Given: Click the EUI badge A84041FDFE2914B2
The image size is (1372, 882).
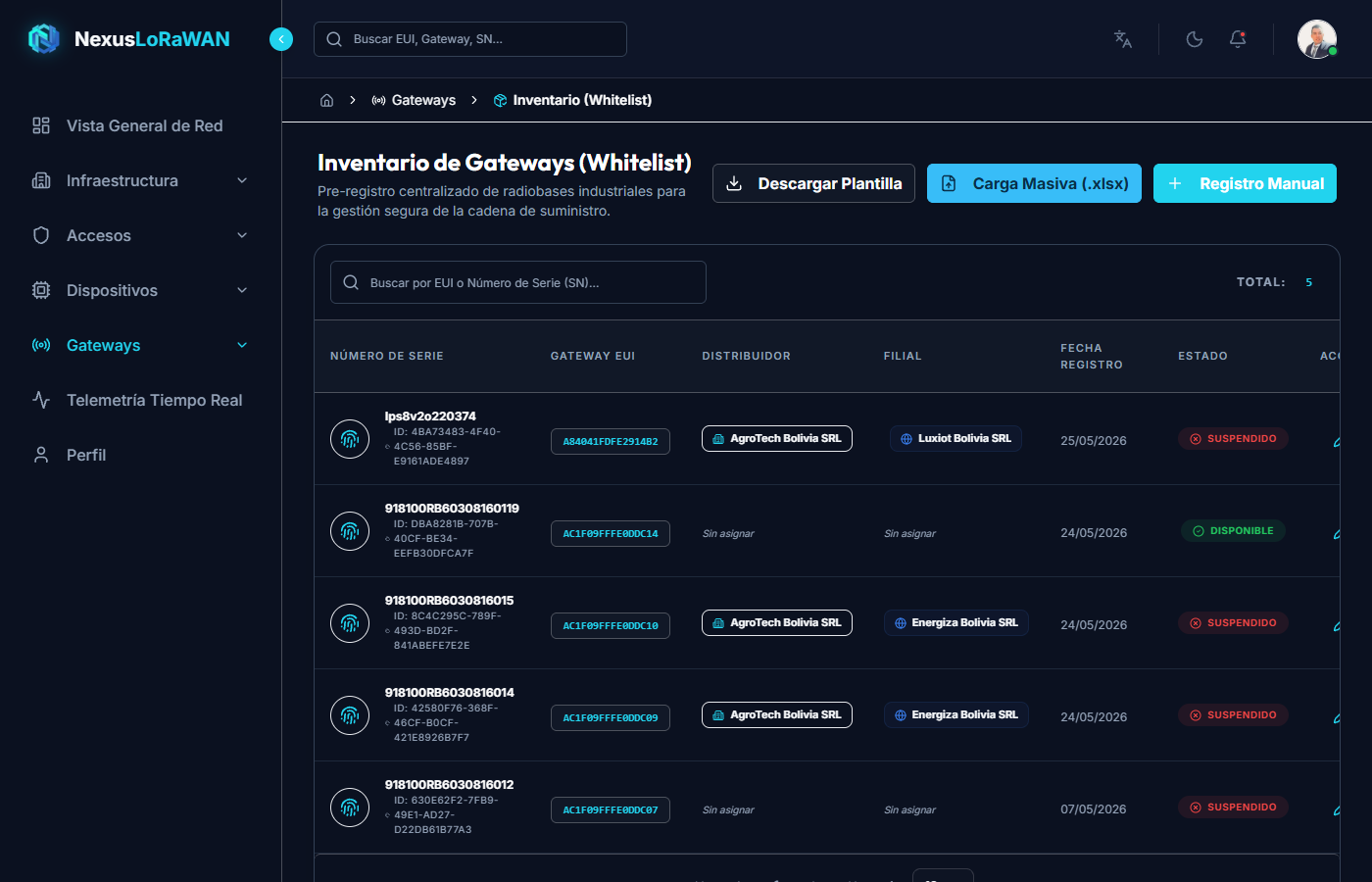Looking at the screenshot, I should 611,442.
